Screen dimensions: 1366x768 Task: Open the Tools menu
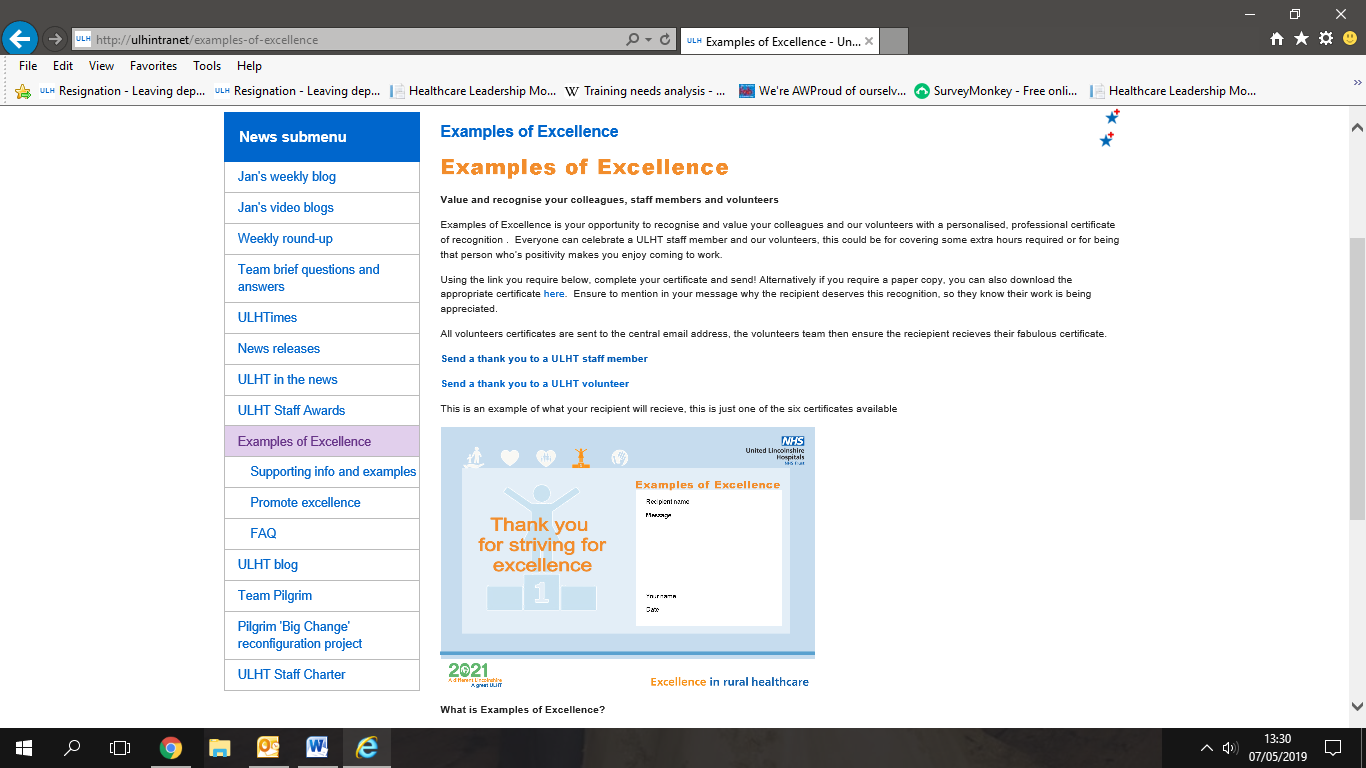tap(207, 66)
